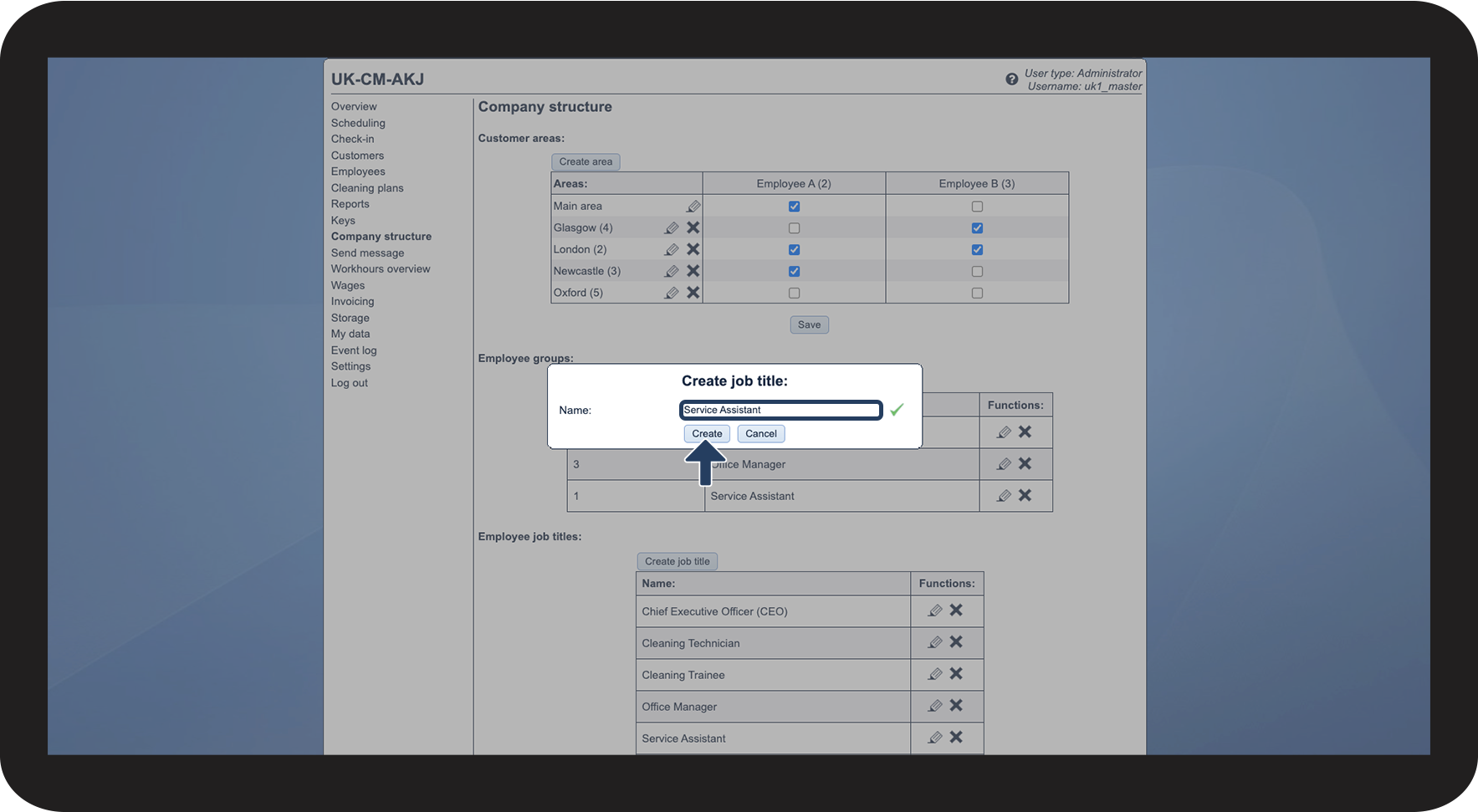
Task: Go to Invoicing
Action: (x=352, y=302)
